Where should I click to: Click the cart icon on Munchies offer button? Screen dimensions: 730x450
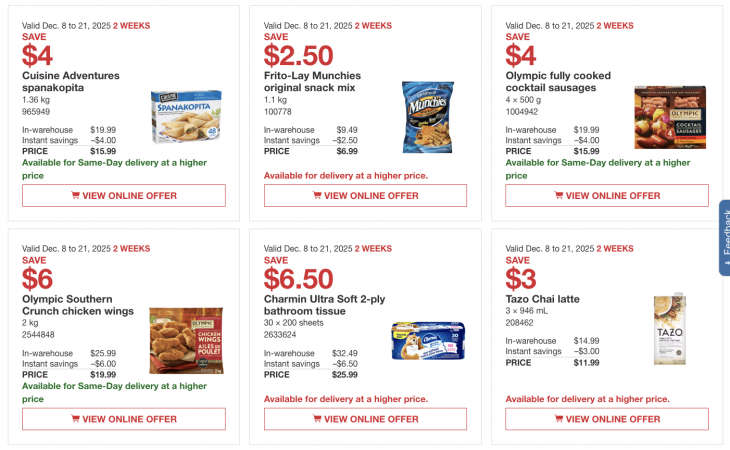coord(318,196)
